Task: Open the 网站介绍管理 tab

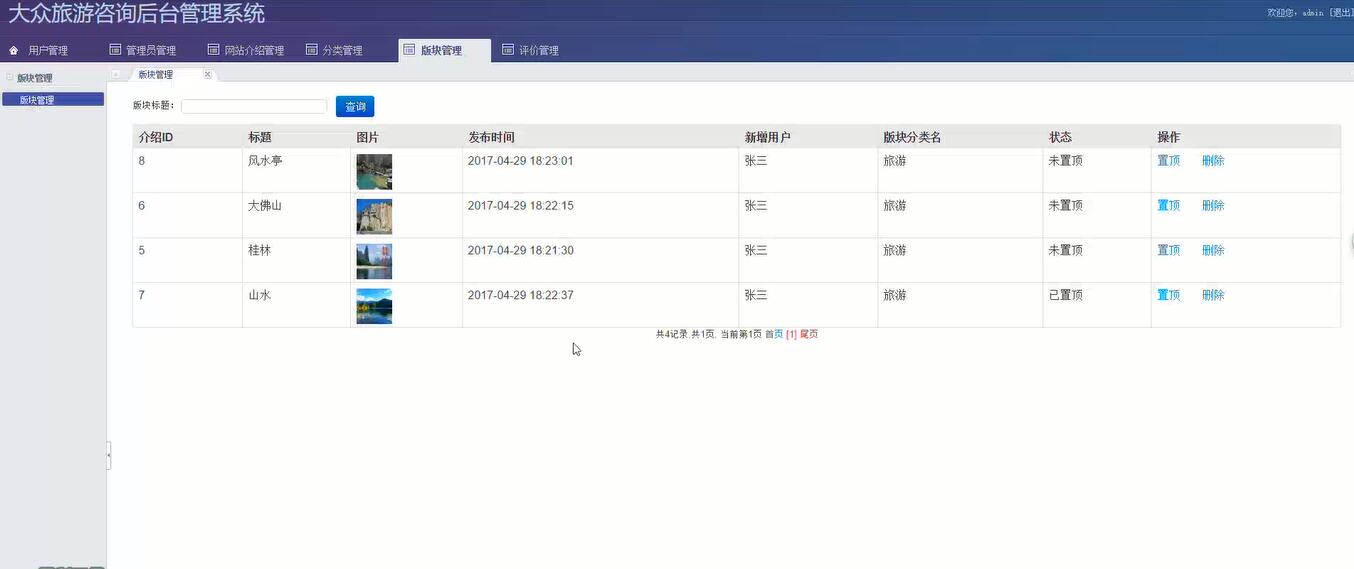Action: pyautogui.click(x=246, y=50)
